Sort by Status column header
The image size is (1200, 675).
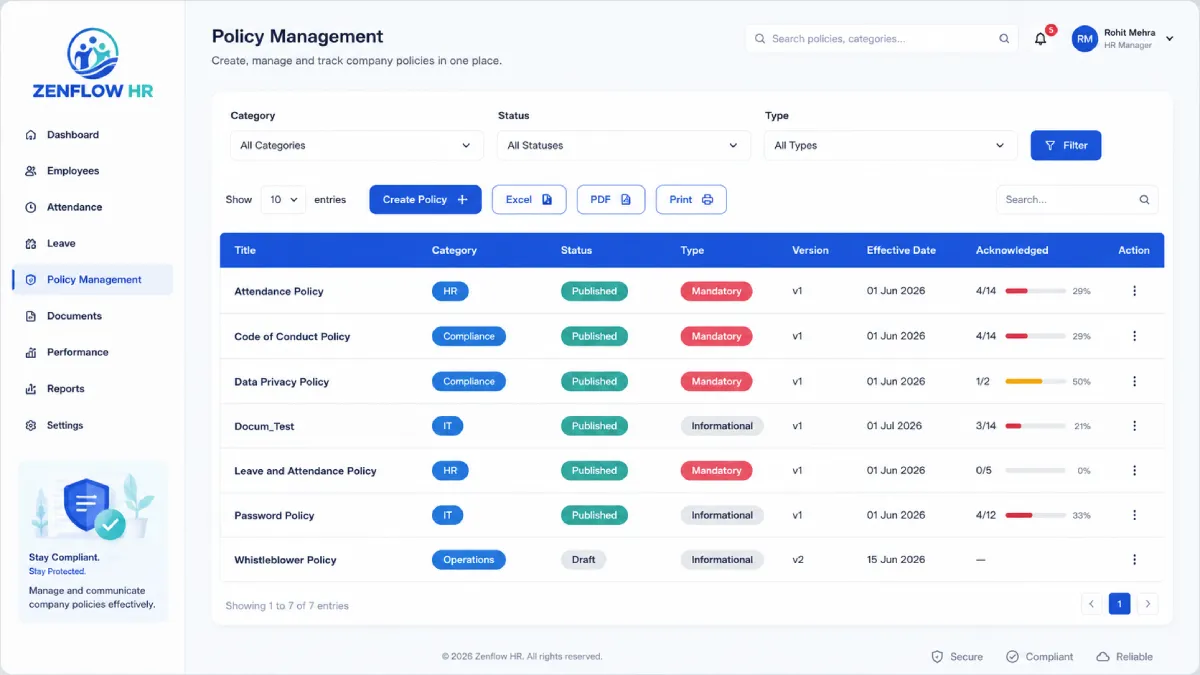click(576, 250)
